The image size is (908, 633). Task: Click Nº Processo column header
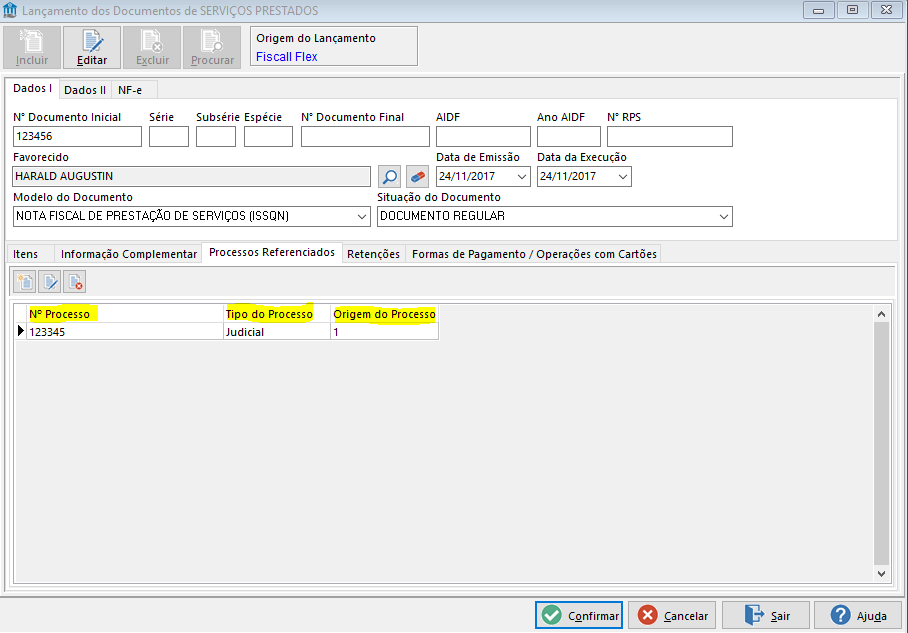click(125, 314)
